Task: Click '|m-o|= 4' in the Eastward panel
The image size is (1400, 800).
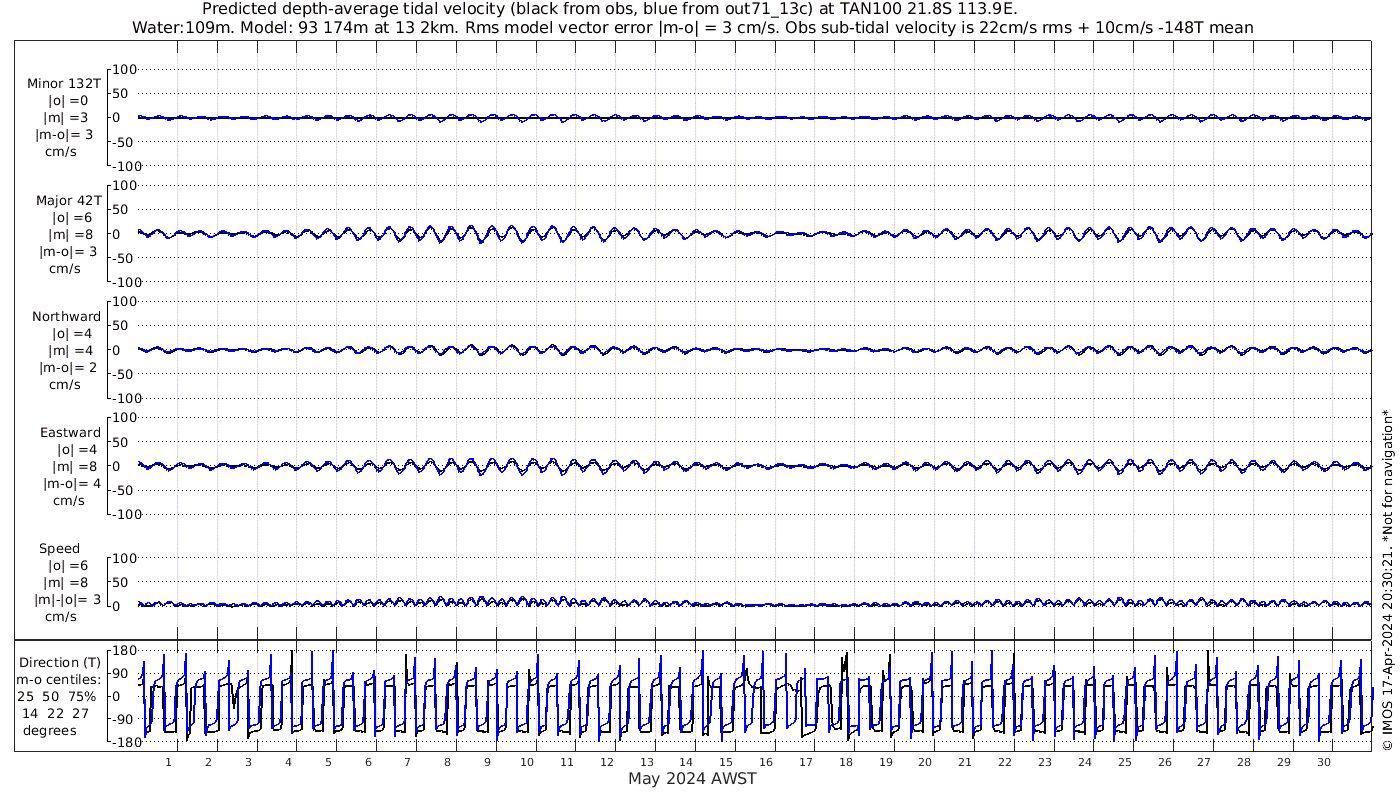Action: coord(72,483)
